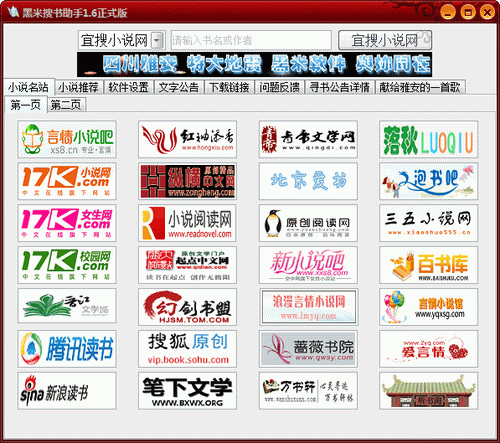
Task: Open the 下载链接 tab
Action: 229,87
